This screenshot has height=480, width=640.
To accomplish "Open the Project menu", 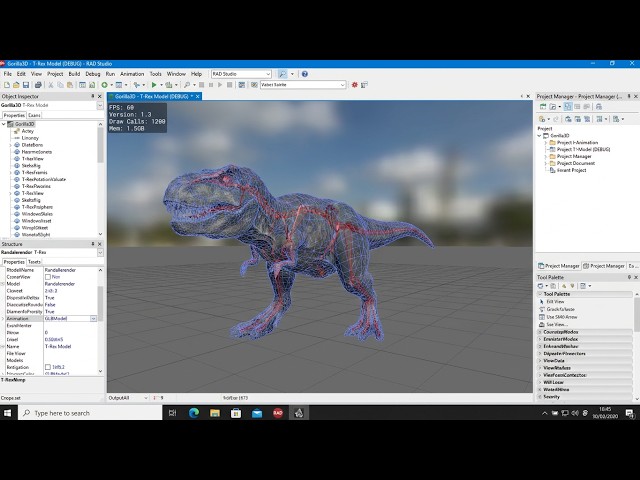I will [x=55, y=74].
